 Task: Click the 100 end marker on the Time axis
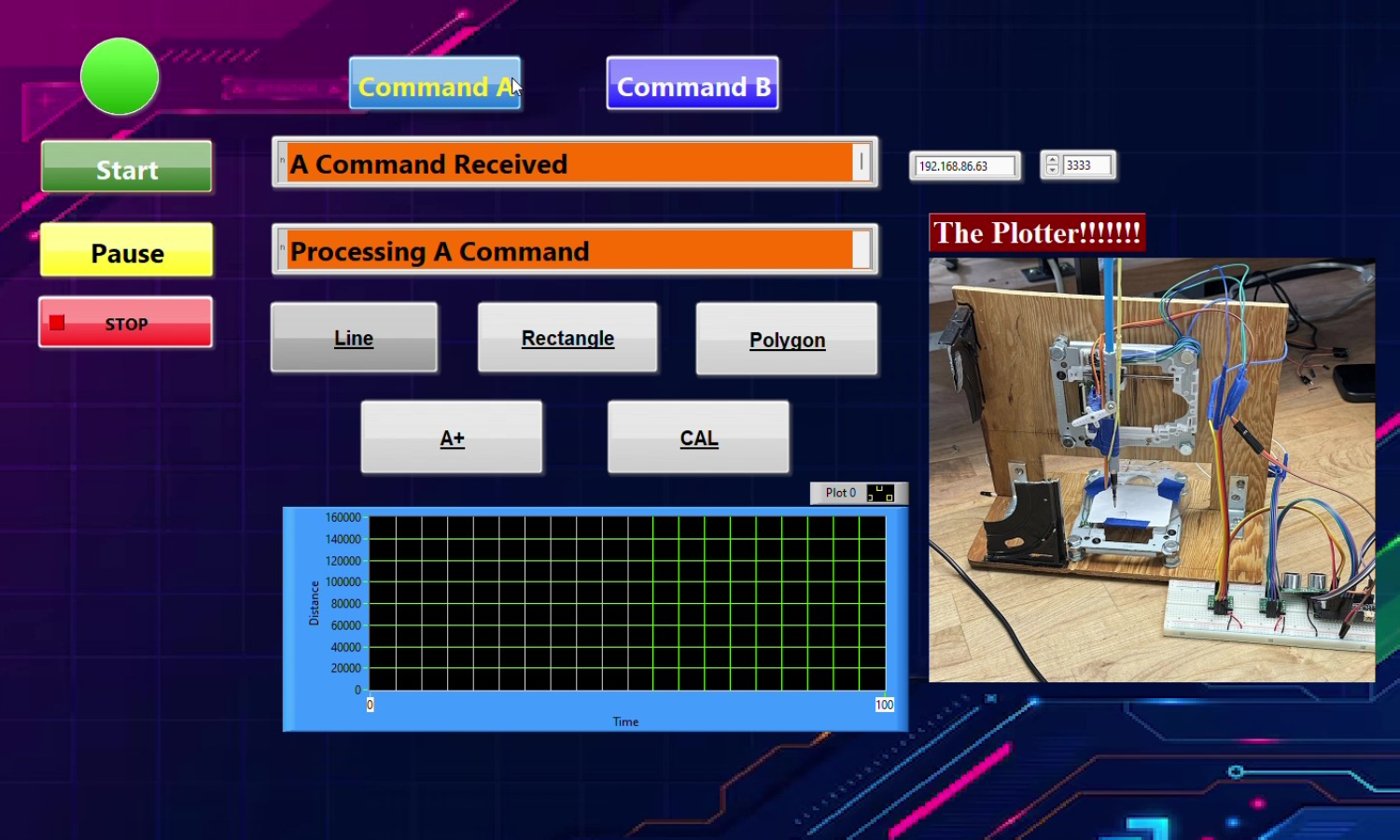pos(885,705)
